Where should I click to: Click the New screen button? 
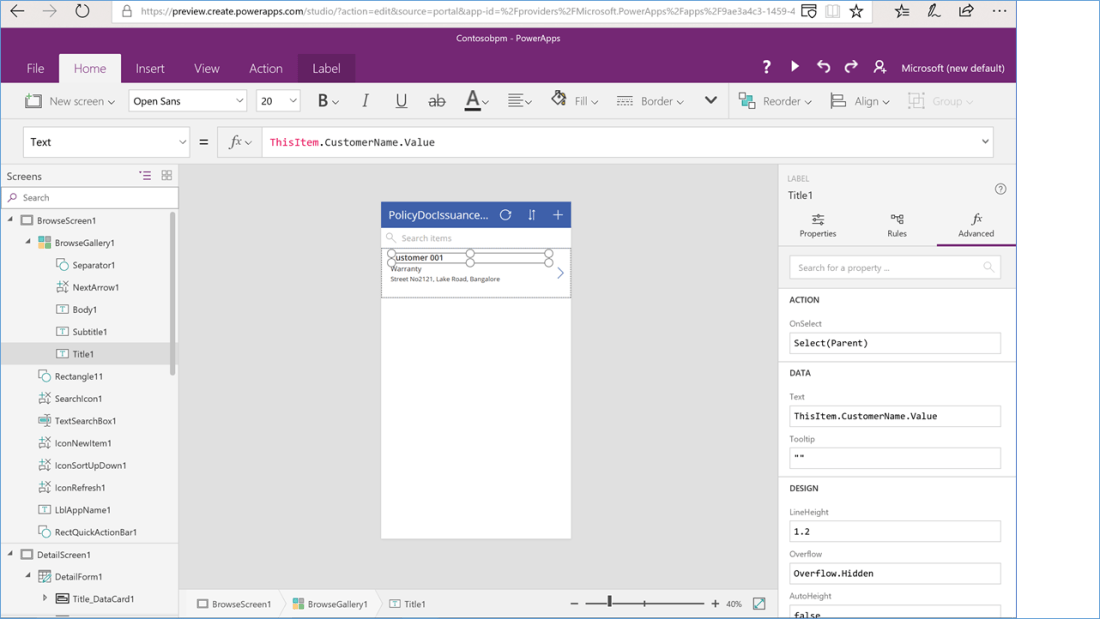tap(69, 101)
